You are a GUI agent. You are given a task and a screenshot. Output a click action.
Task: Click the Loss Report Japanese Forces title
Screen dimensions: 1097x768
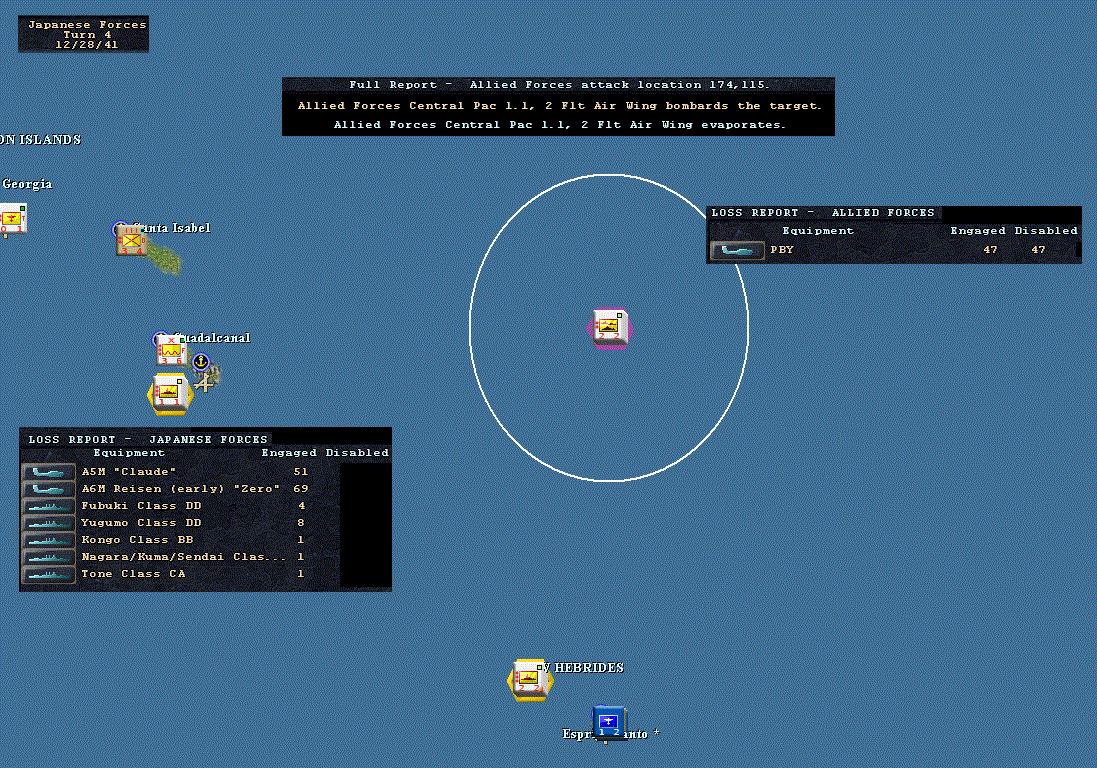(x=148, y=439)
